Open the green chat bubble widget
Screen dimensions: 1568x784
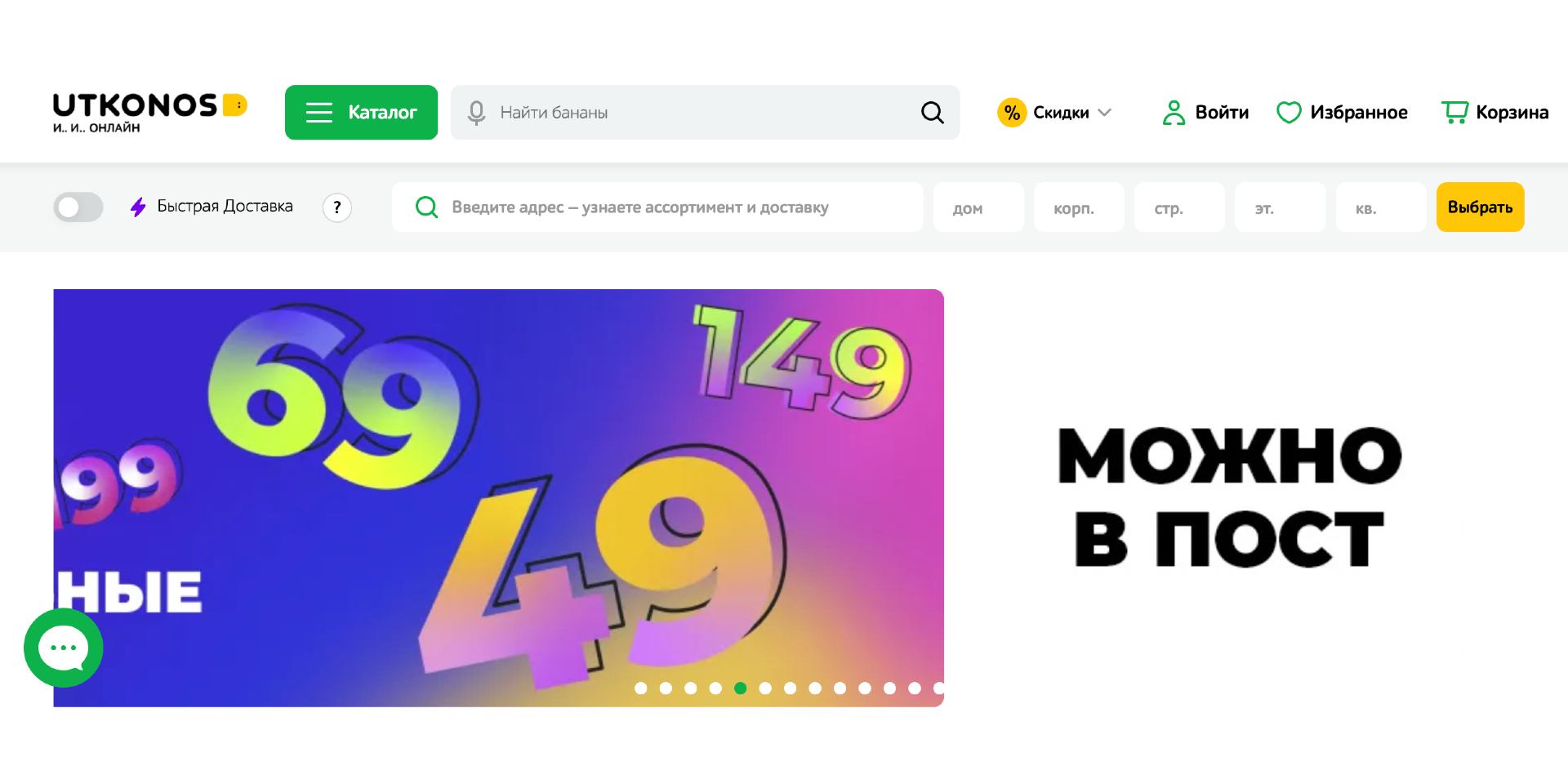[x=64, y=648]
